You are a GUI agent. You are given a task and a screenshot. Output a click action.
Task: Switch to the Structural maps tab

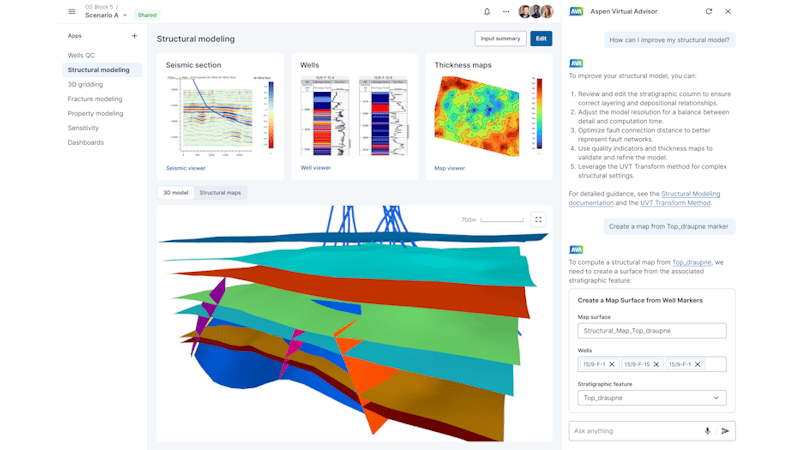[x=220, y=192]
